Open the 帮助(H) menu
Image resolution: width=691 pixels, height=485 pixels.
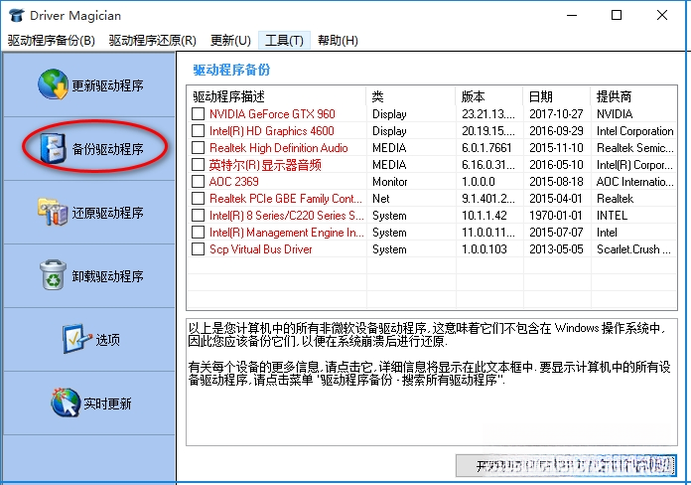[x=338, y=41]
